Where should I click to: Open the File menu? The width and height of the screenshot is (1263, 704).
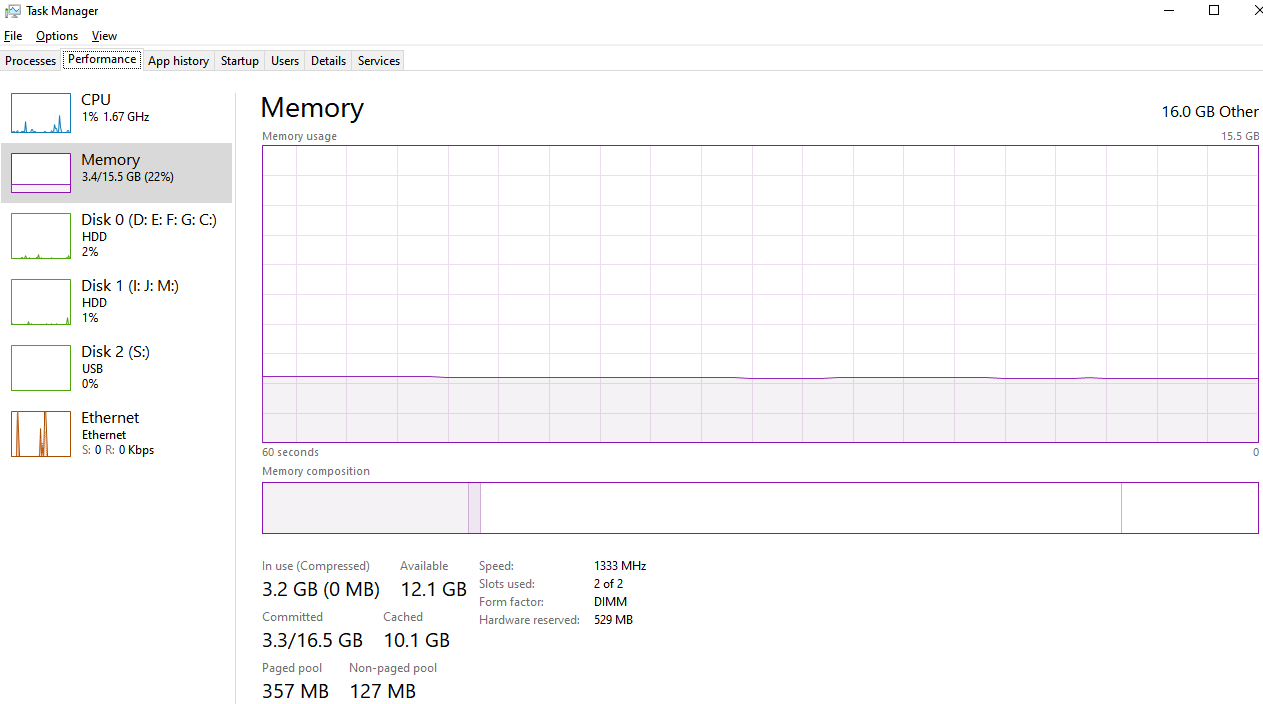click(x=13, y=36)
